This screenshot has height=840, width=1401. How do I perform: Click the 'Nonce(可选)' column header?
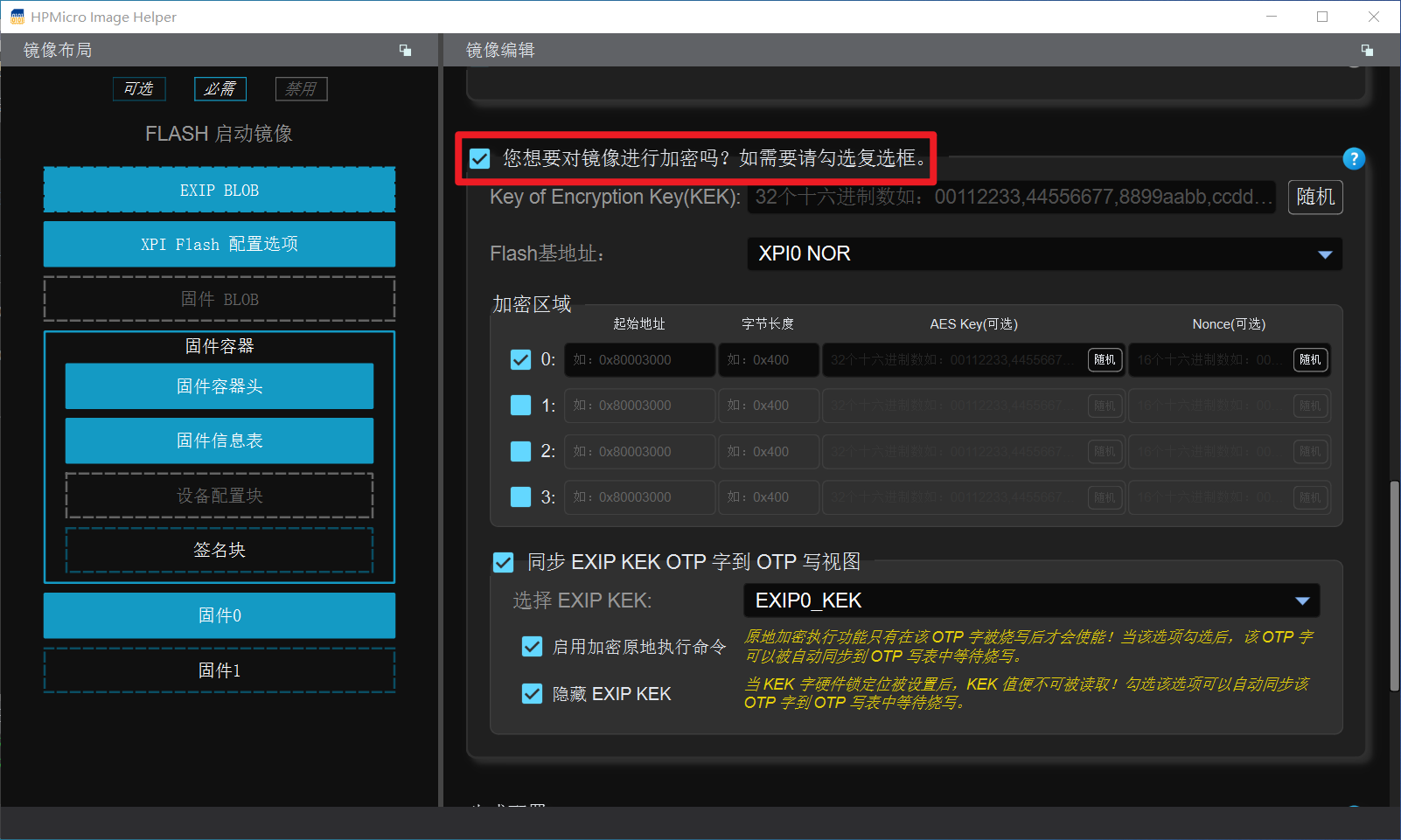1229,324
